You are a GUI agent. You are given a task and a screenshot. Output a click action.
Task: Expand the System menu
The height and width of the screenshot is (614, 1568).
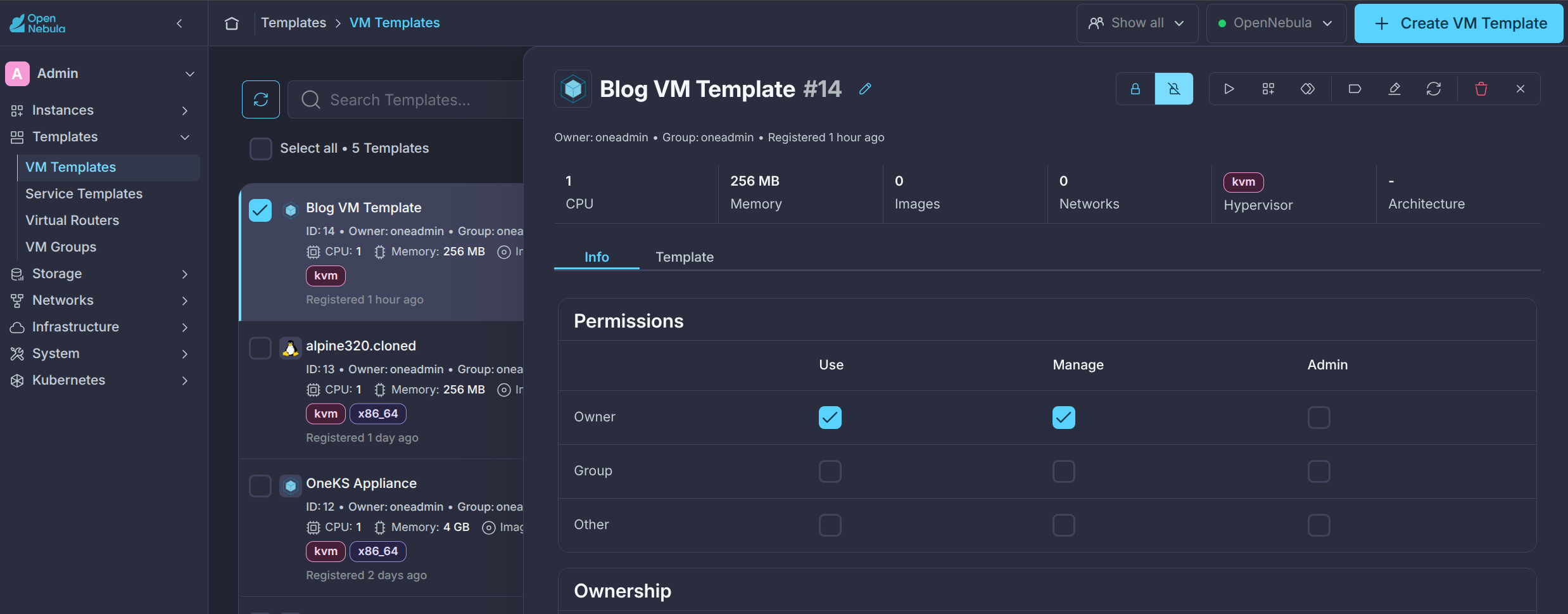pos(101,354)
